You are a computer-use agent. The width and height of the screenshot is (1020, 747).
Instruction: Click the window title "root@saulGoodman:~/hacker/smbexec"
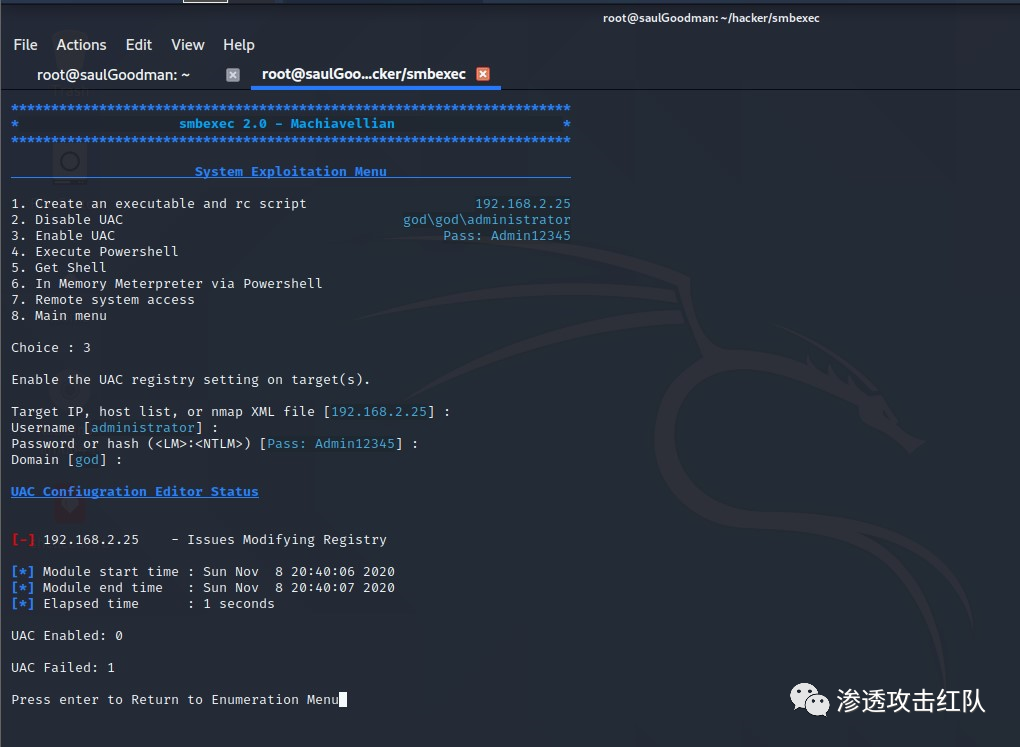click(711, 18)
